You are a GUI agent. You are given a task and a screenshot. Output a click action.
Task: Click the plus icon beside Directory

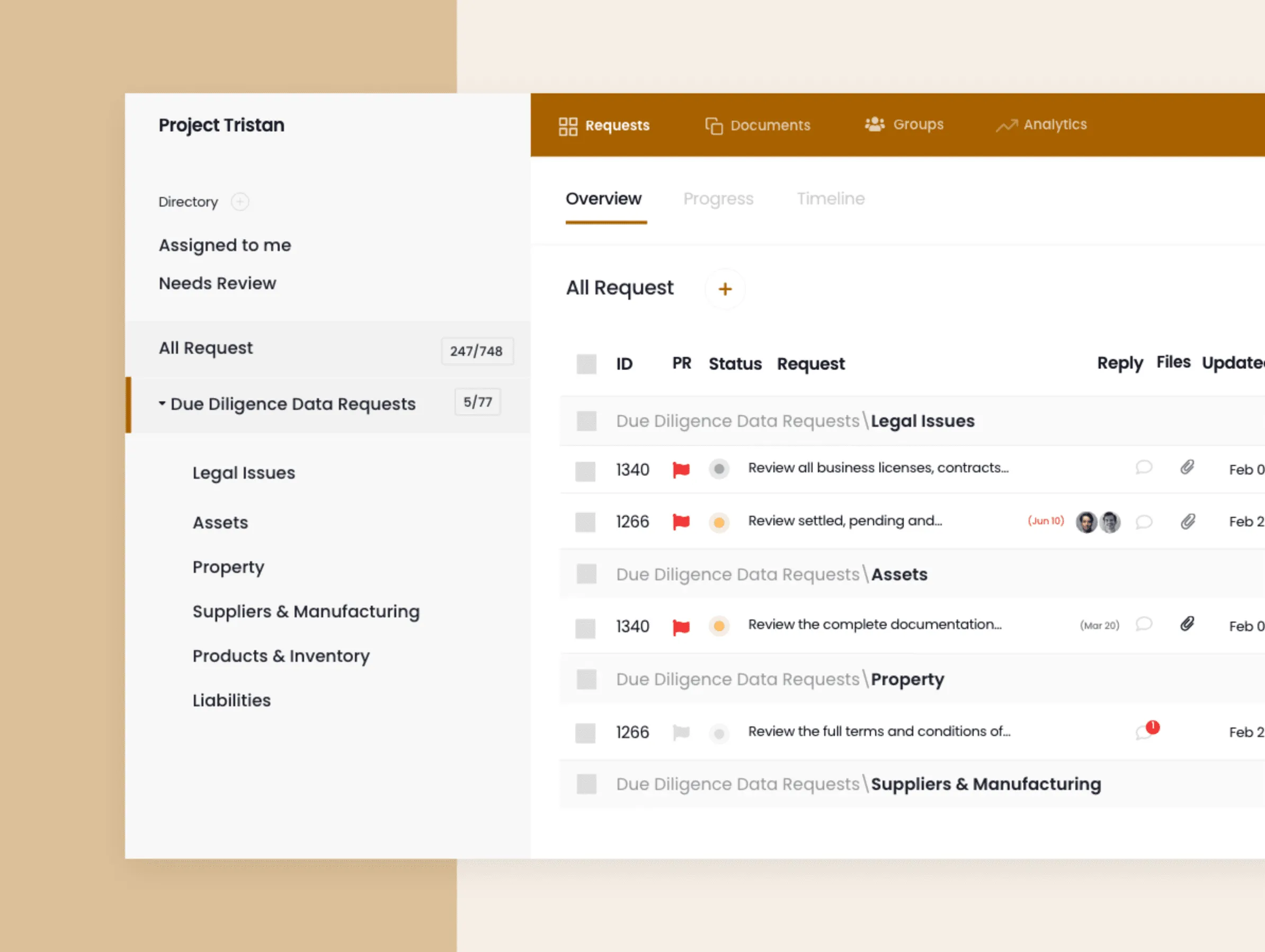click(x=239, y=202)
